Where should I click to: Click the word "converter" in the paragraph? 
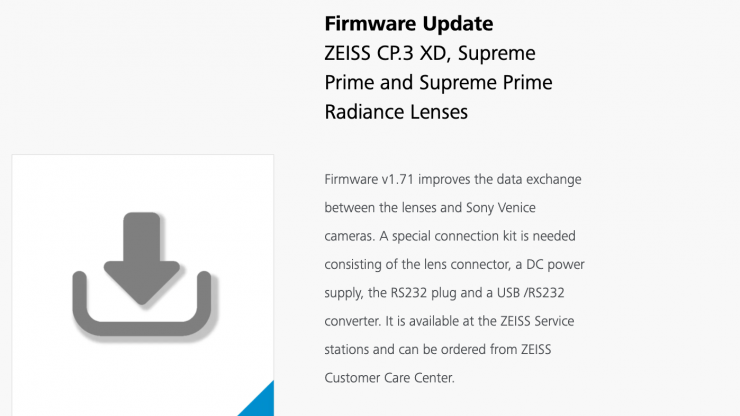click(352, 321)
